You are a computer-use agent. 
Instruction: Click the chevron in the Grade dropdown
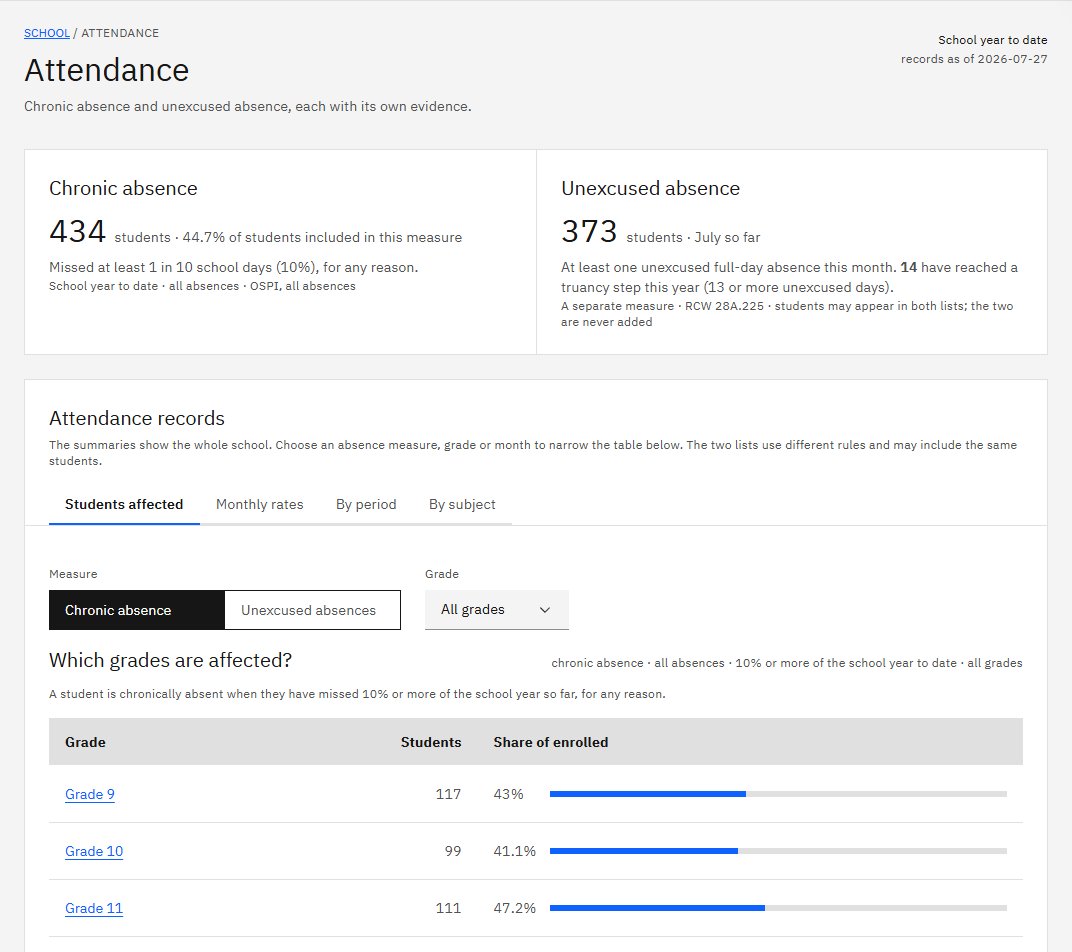pos(545,609)
